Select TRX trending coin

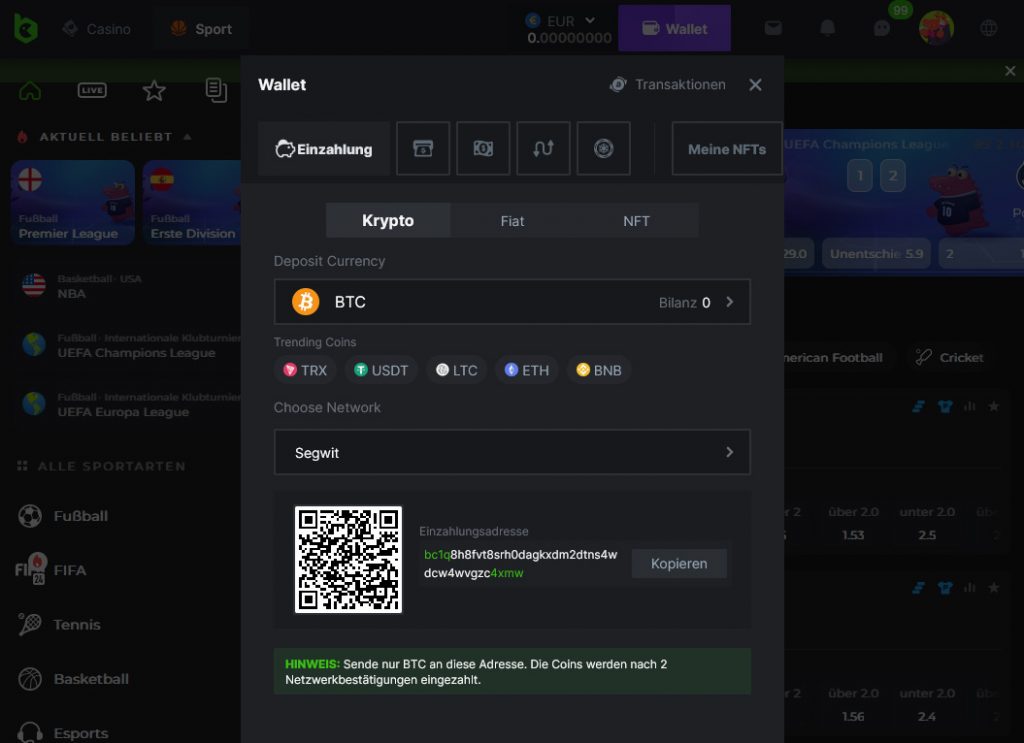[305, 370]
